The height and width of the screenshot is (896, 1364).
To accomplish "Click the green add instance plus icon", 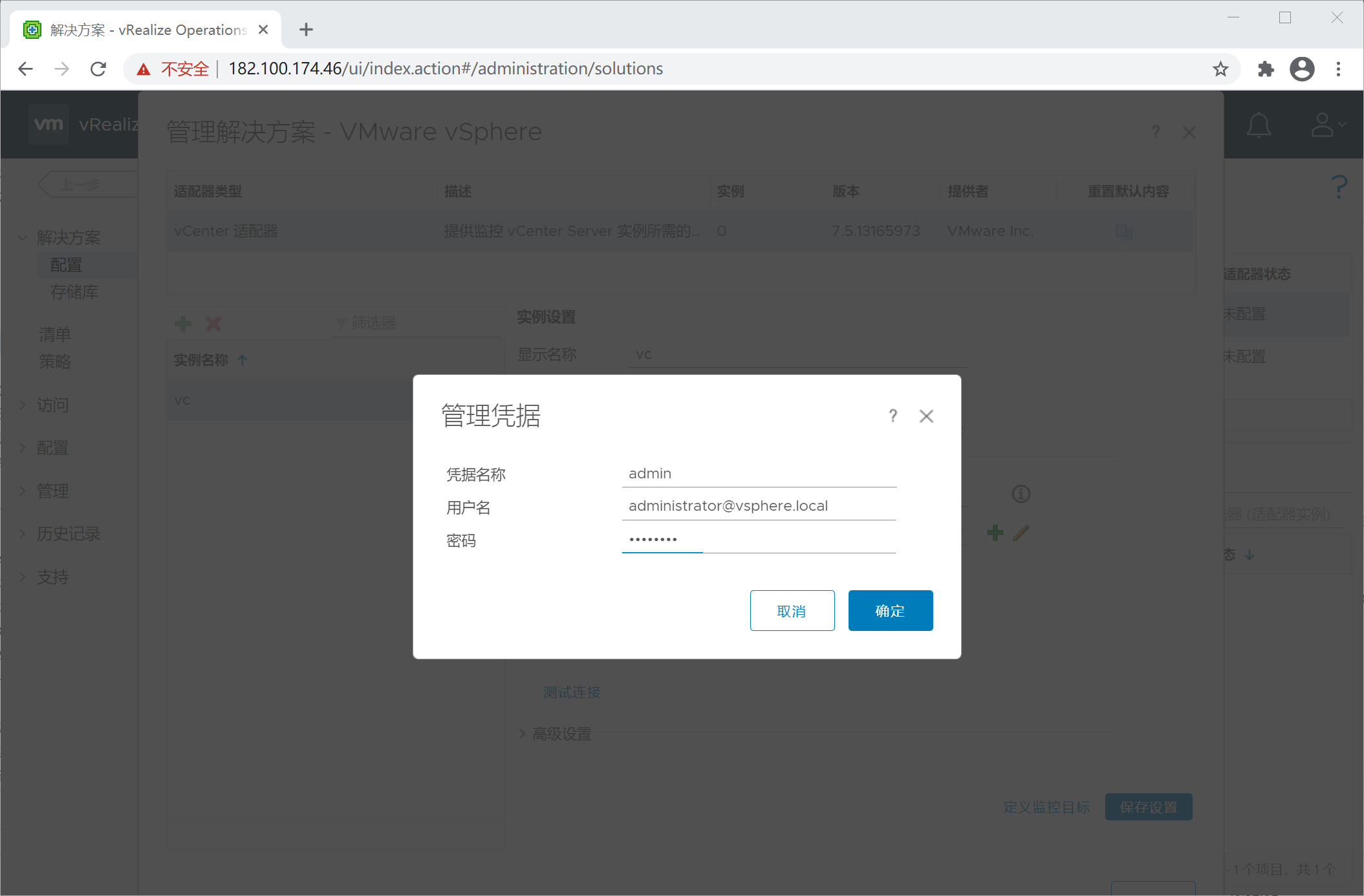I will click(183, 323).
